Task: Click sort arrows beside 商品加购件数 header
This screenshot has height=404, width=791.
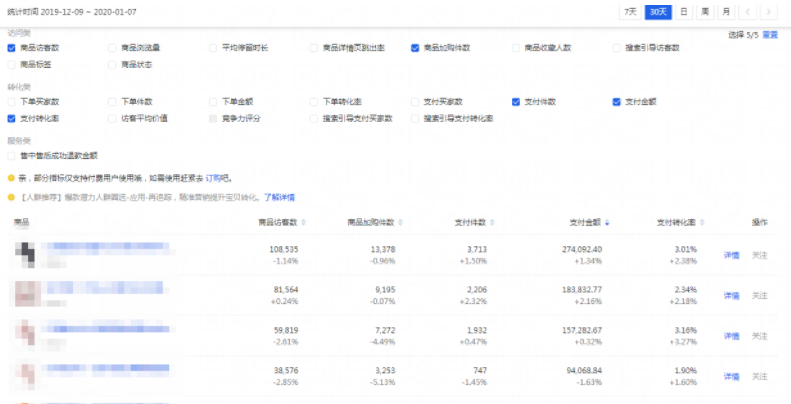Action: (400, 222)
